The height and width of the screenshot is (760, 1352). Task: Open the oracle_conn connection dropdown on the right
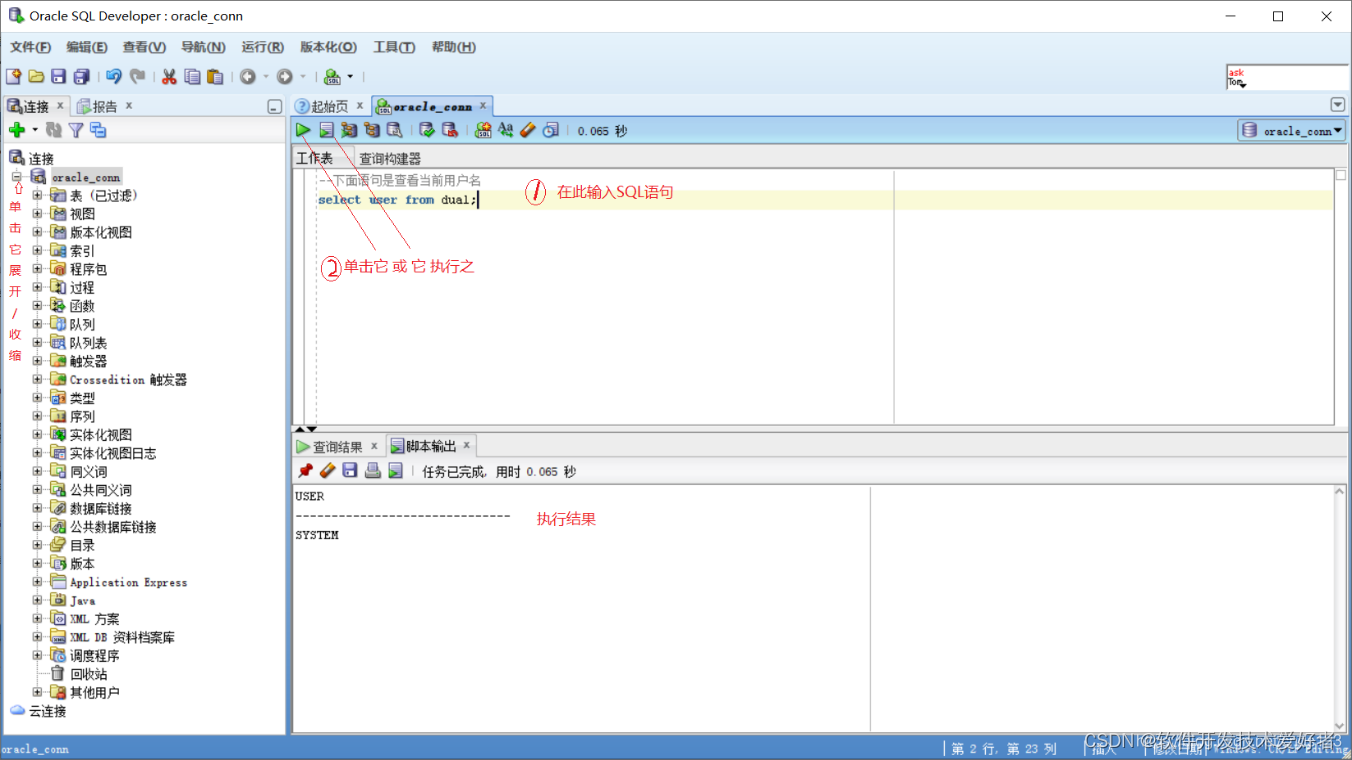[1291, 129]
